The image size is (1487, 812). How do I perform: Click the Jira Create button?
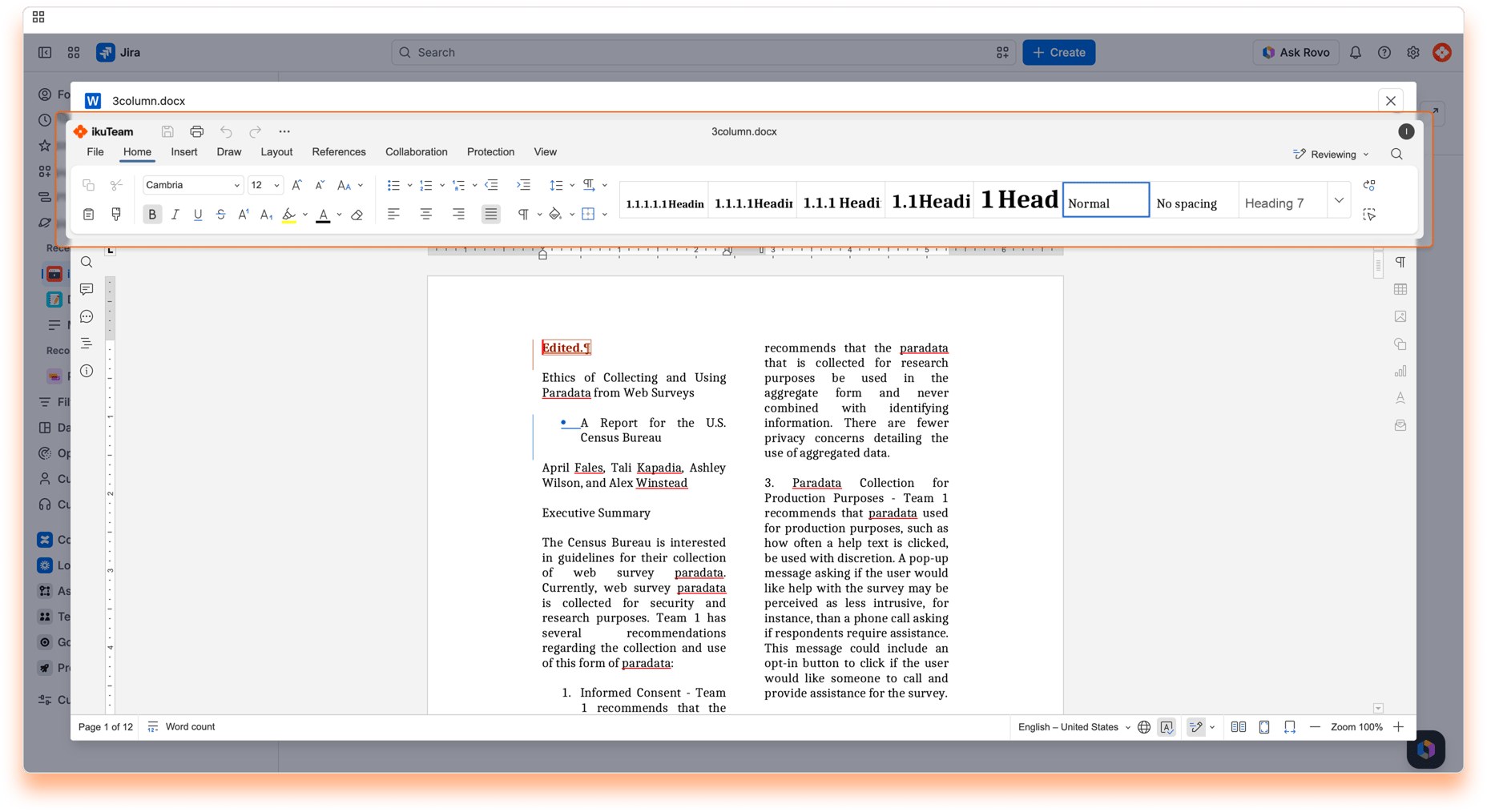point(1058,52)
